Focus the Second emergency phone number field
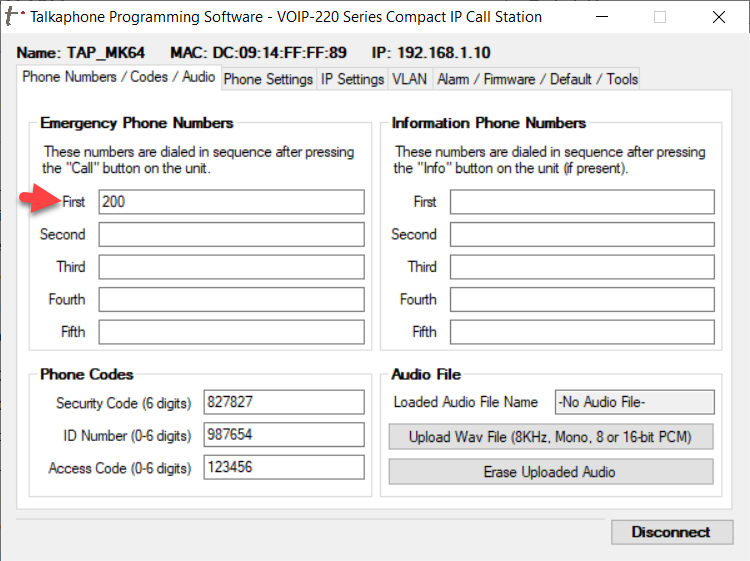750x561 pixels. [x=232, y=234]
